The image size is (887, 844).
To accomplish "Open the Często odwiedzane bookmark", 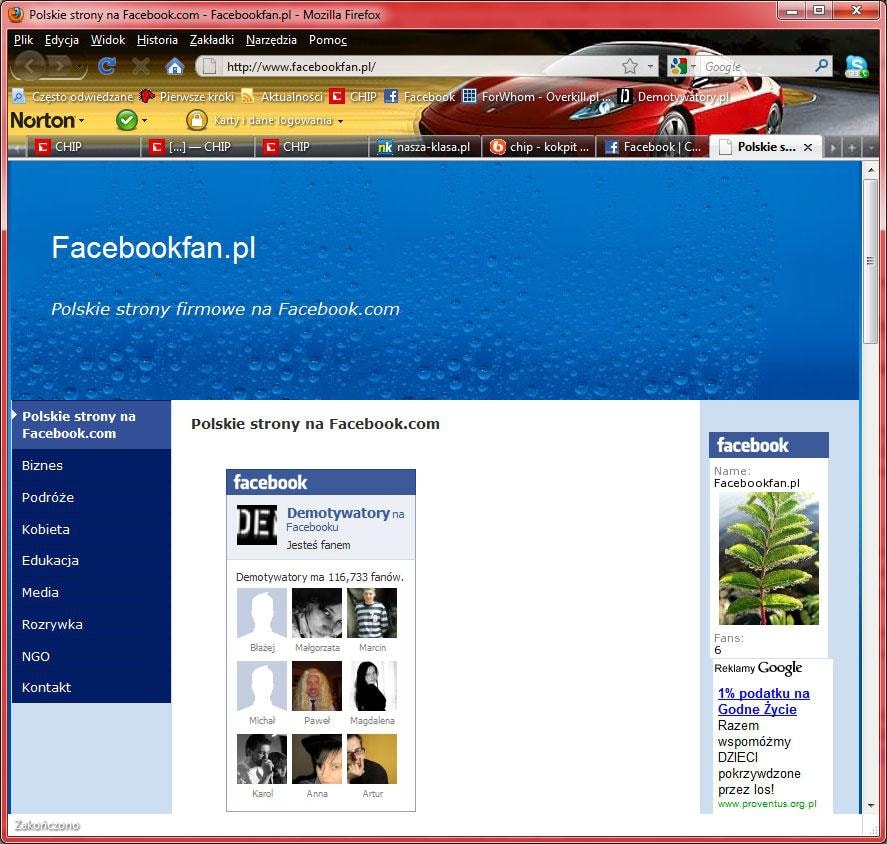I will [x=73, y=97].
